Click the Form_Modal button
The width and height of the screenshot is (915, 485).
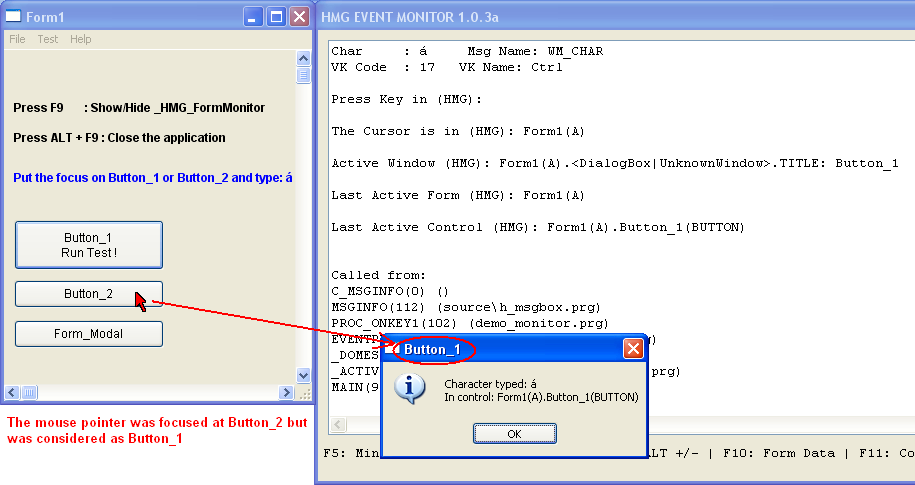pos(89,334)
